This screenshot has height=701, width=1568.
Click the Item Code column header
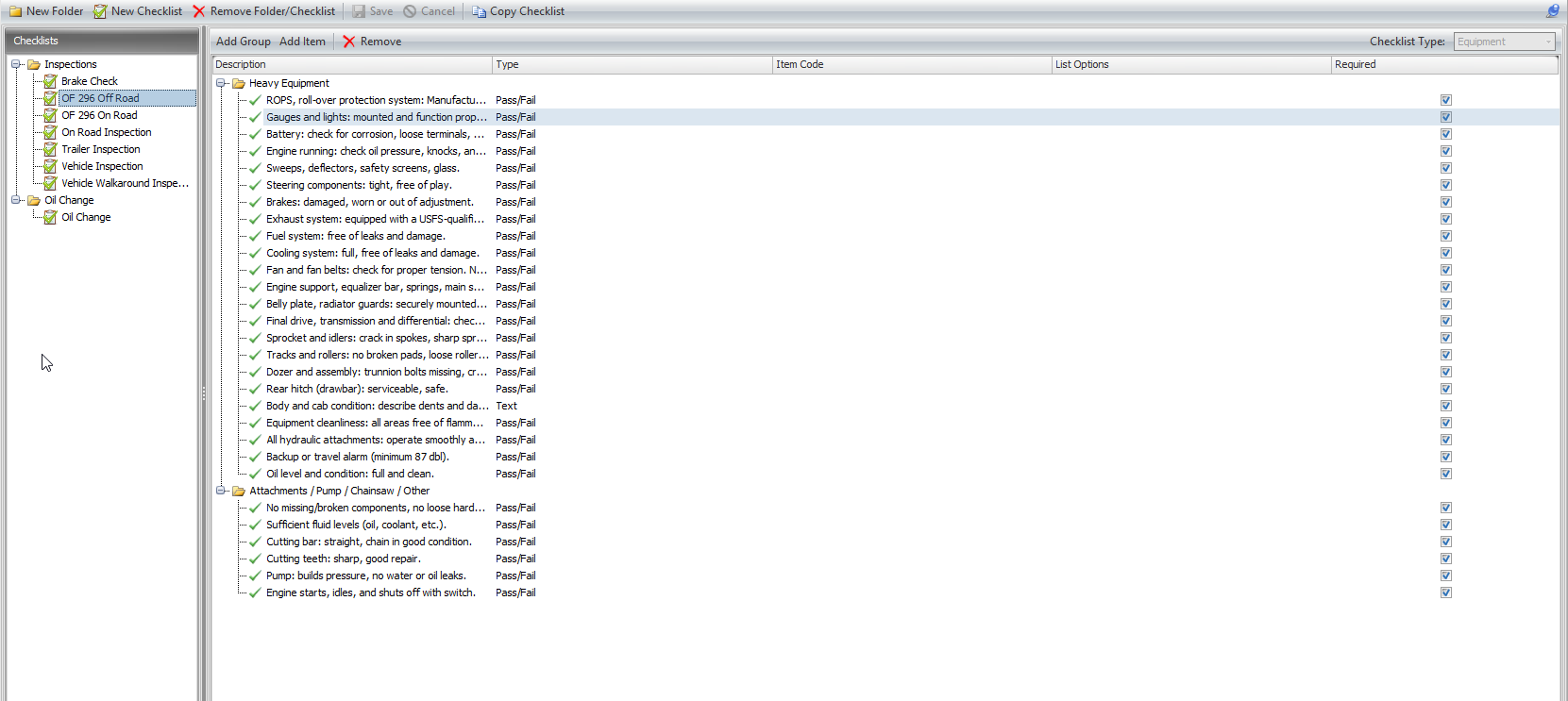[x=911, y=64]
